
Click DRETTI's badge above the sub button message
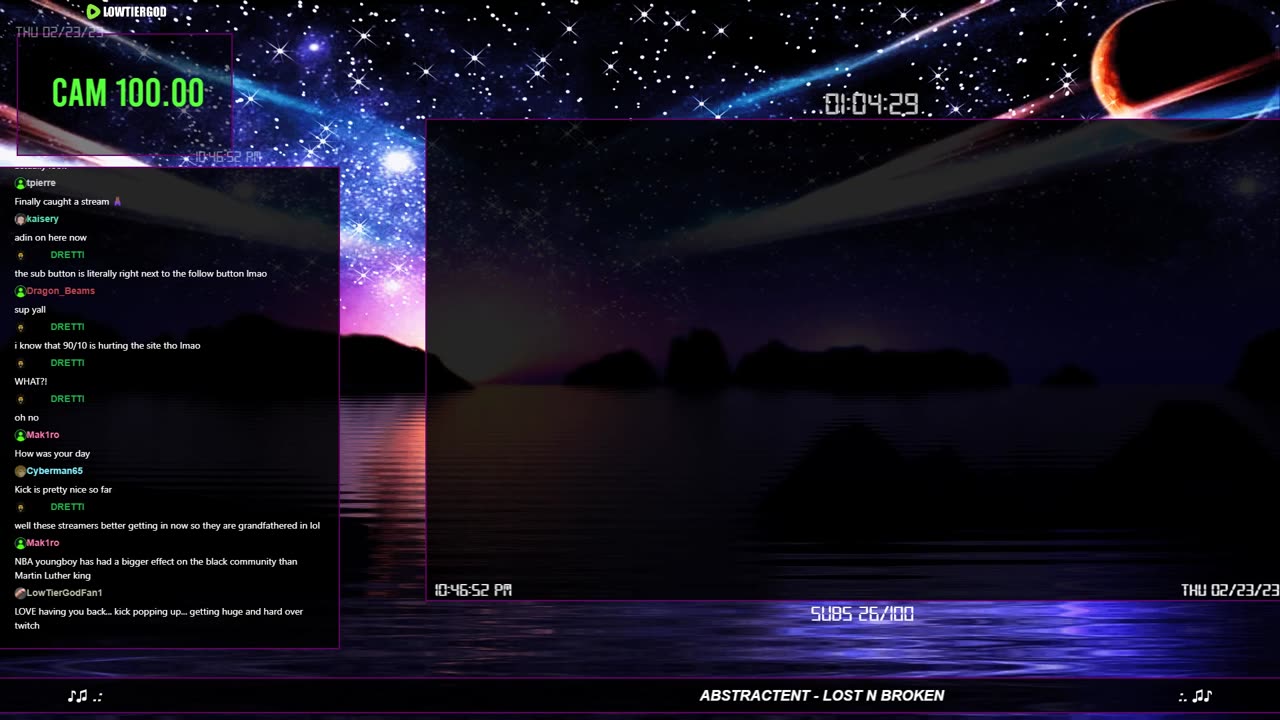[x=20, y=256]
